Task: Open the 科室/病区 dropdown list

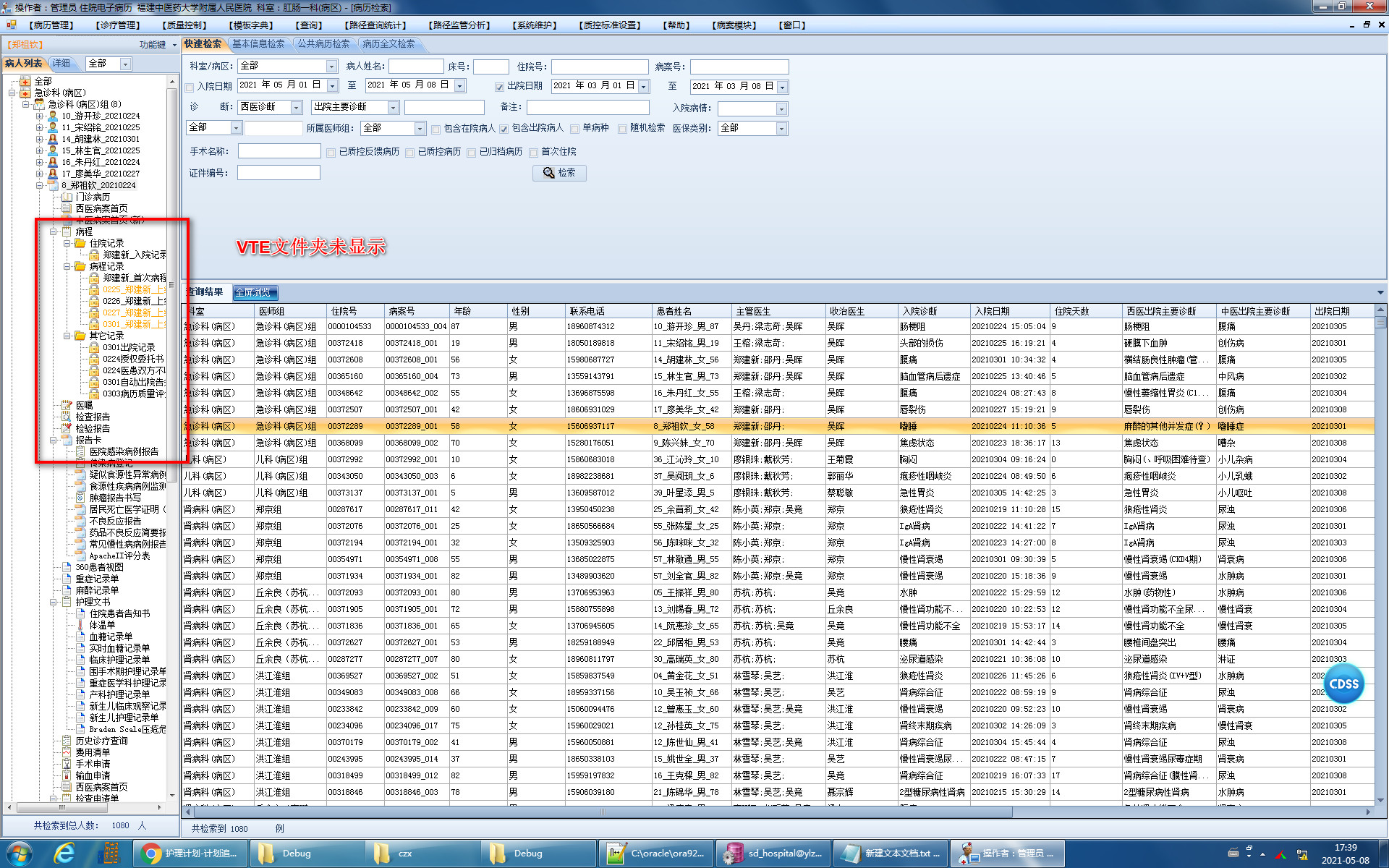Action: click(x=331, y=67)
